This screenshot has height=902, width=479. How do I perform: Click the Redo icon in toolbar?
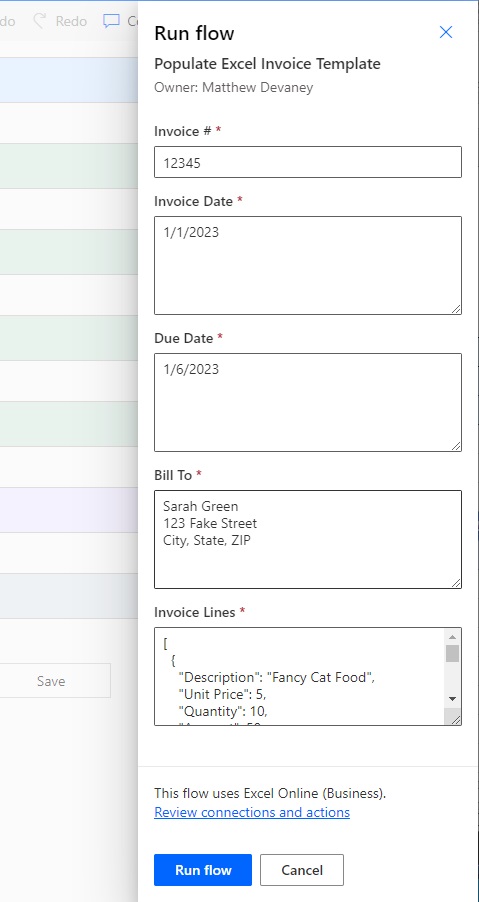click(x=40, y=21)
